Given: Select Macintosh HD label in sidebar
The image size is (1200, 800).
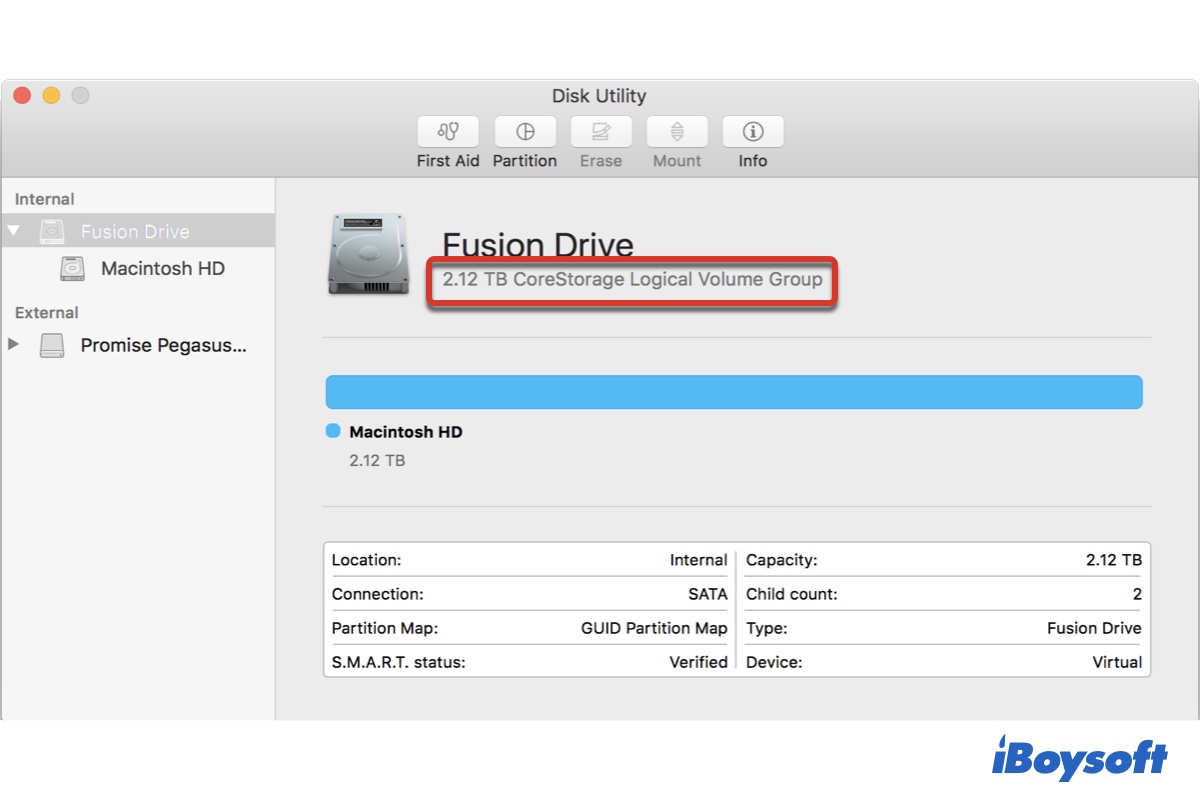Looking at the screenshot, I should [x=163, y=269].
